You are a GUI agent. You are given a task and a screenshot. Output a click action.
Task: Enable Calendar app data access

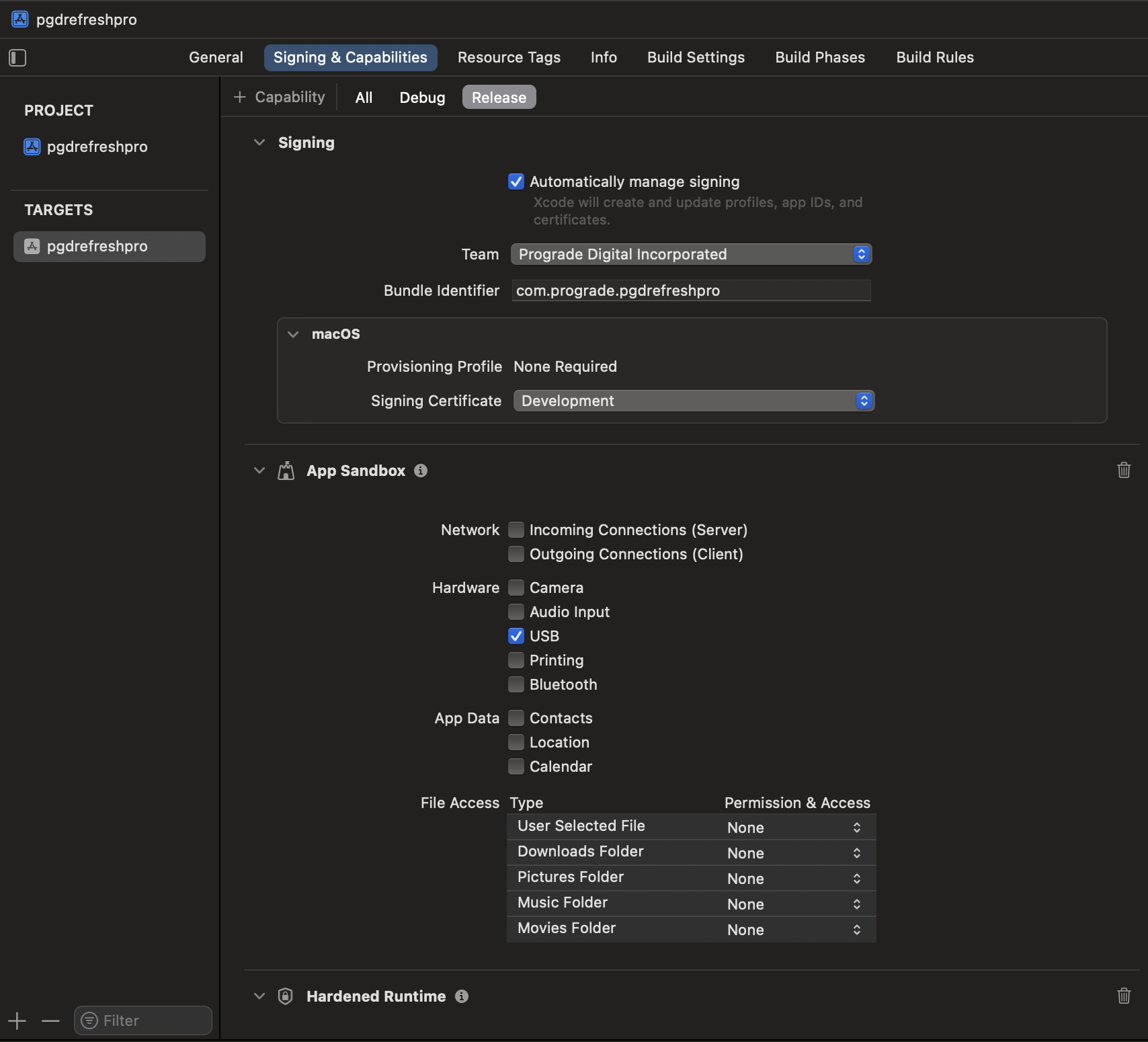(516, 766)
